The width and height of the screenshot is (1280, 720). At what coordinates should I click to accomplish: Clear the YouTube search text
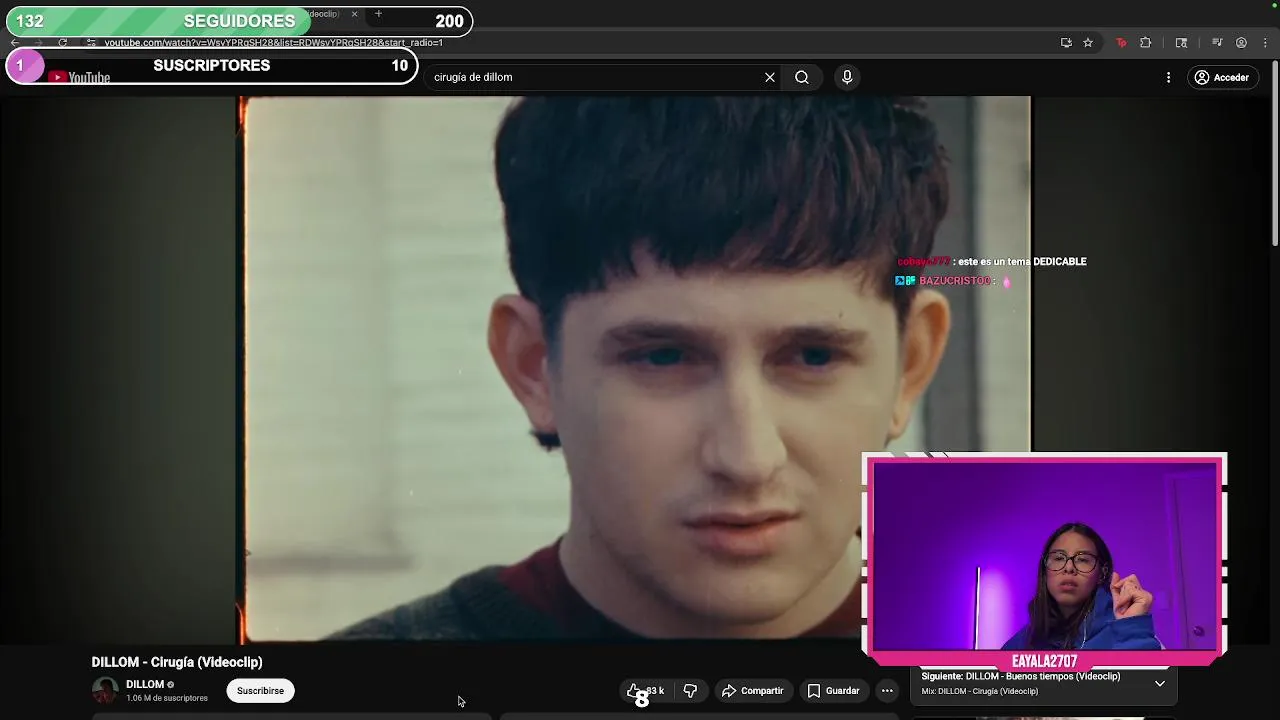(x=770, y=77)
